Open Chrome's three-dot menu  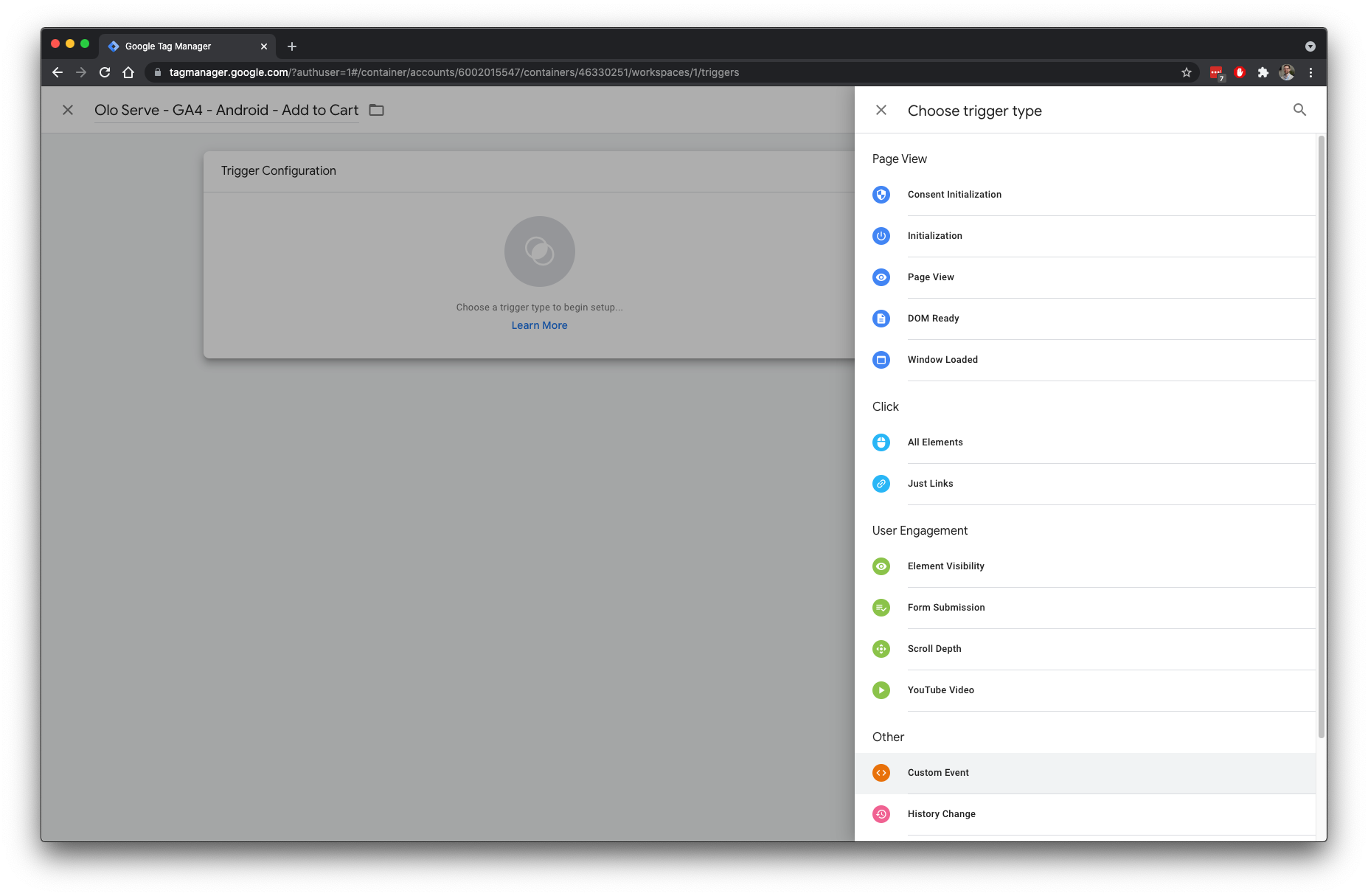pos(1310,72)
